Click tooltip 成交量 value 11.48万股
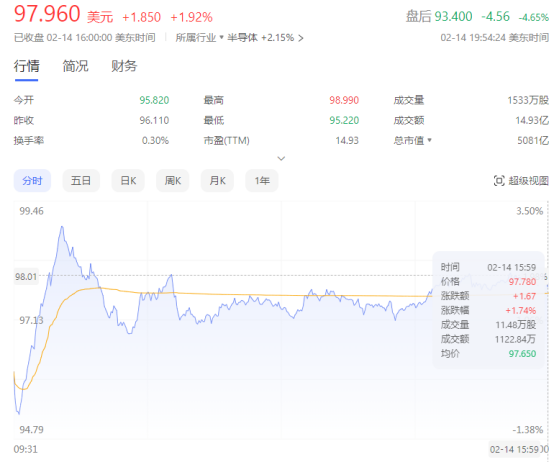Image resolution: width=554 pixels, height=462 pixels. point(515,325)
